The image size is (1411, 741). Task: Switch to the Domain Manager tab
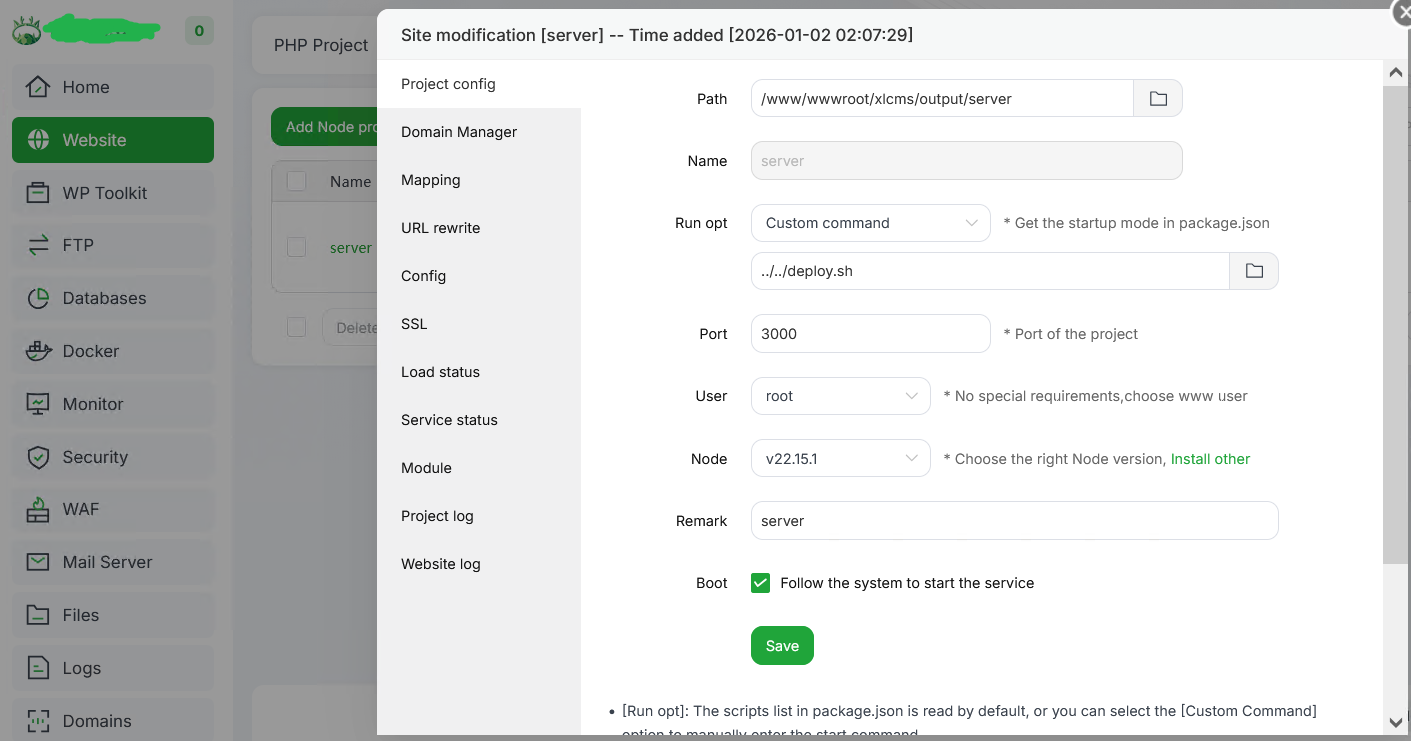pyautogui.click(x=459, y=132)
